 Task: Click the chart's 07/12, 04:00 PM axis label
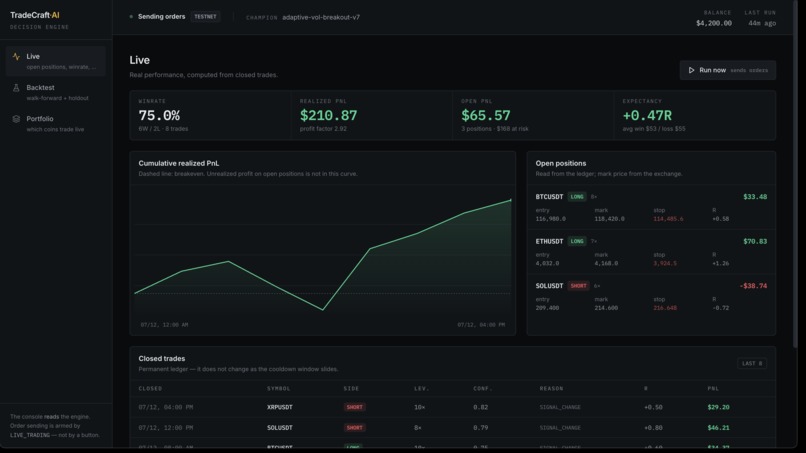[481, 325]
